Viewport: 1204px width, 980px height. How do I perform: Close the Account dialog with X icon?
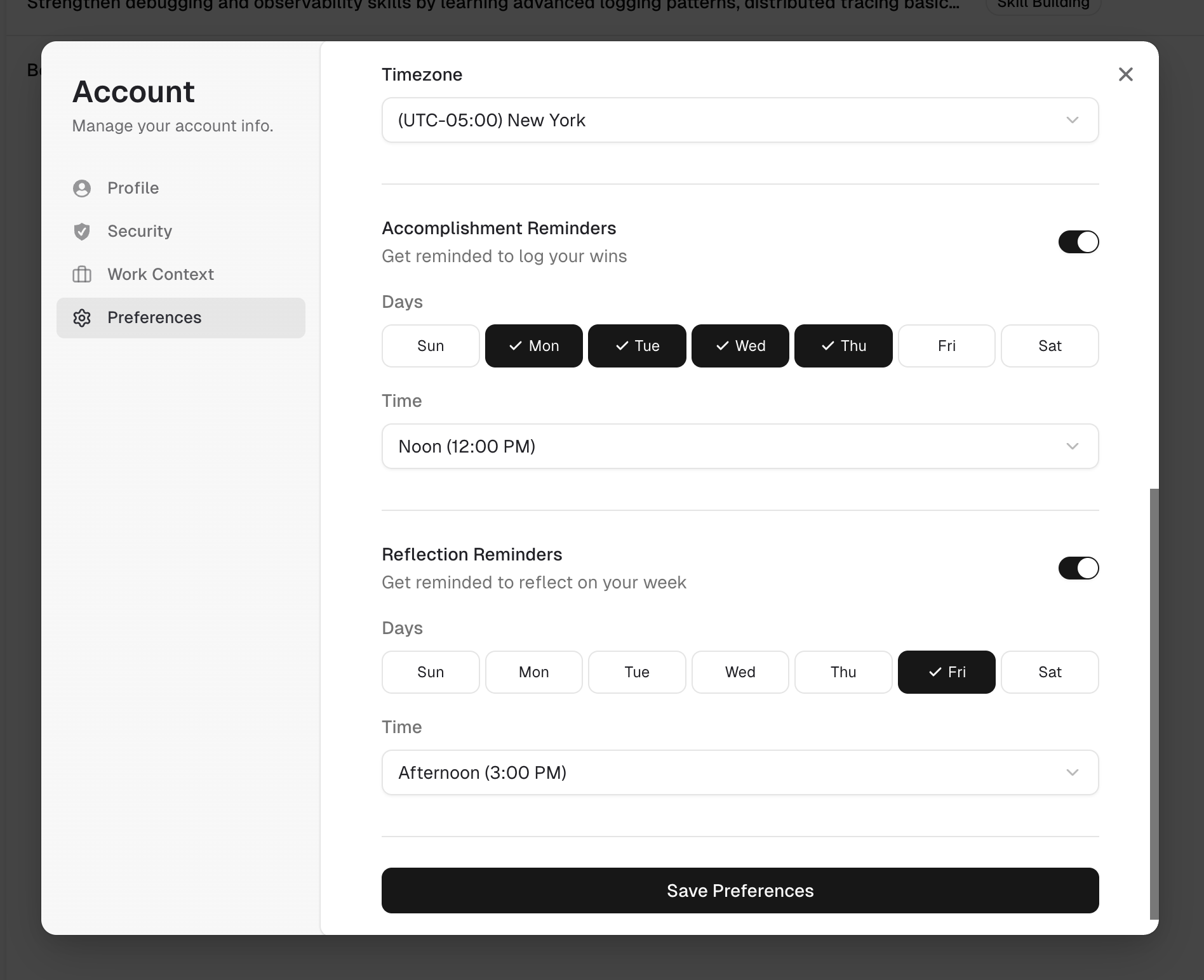tap(1125, 75)
